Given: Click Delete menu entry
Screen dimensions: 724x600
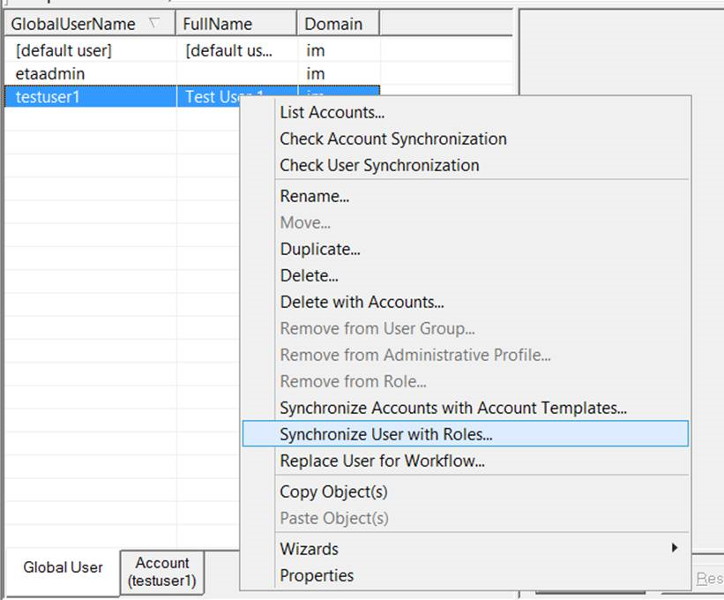Looking at the screenshot, I should pyautogui.click(x=309, y=275).
